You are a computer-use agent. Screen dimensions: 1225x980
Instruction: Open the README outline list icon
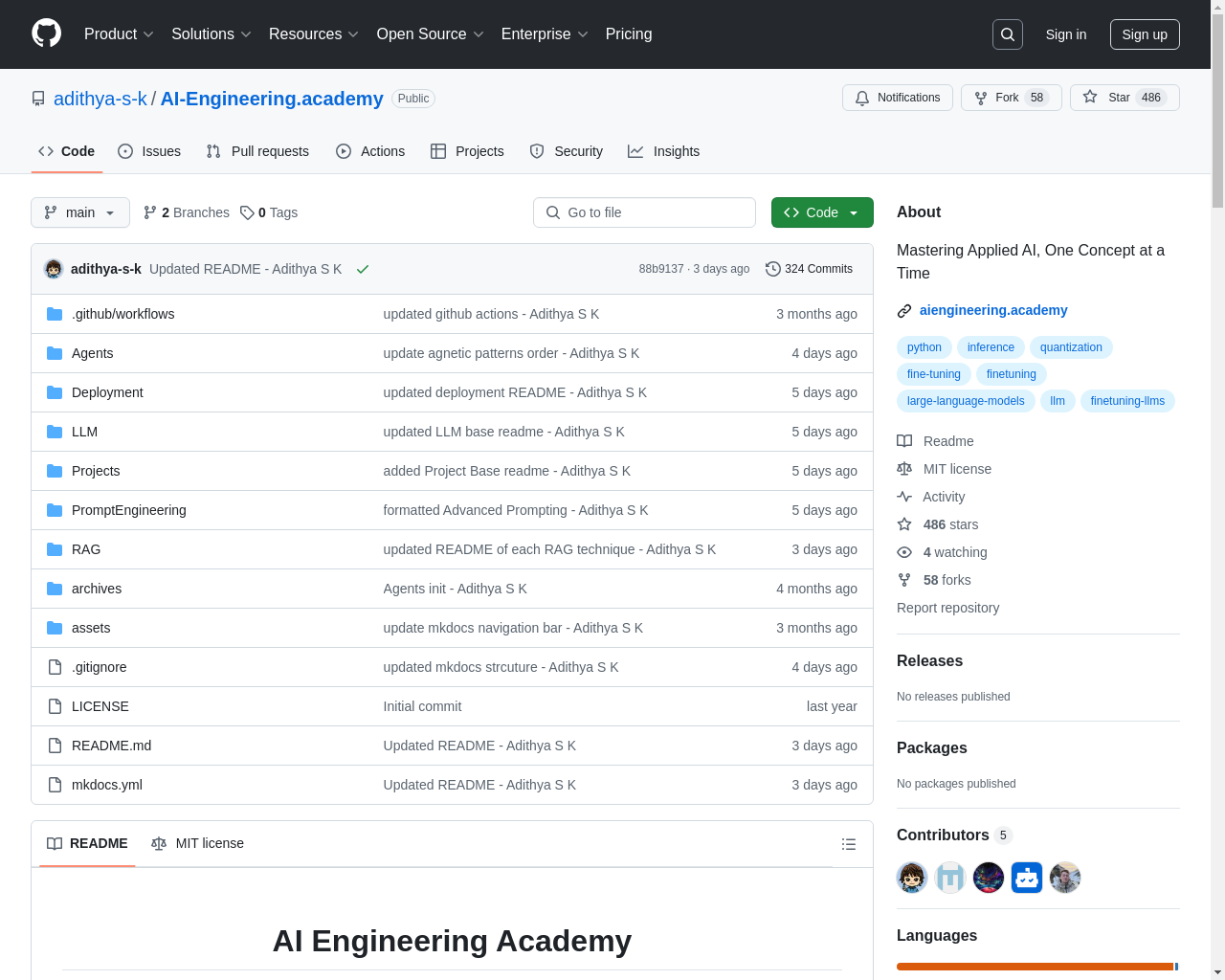point(848,844)
